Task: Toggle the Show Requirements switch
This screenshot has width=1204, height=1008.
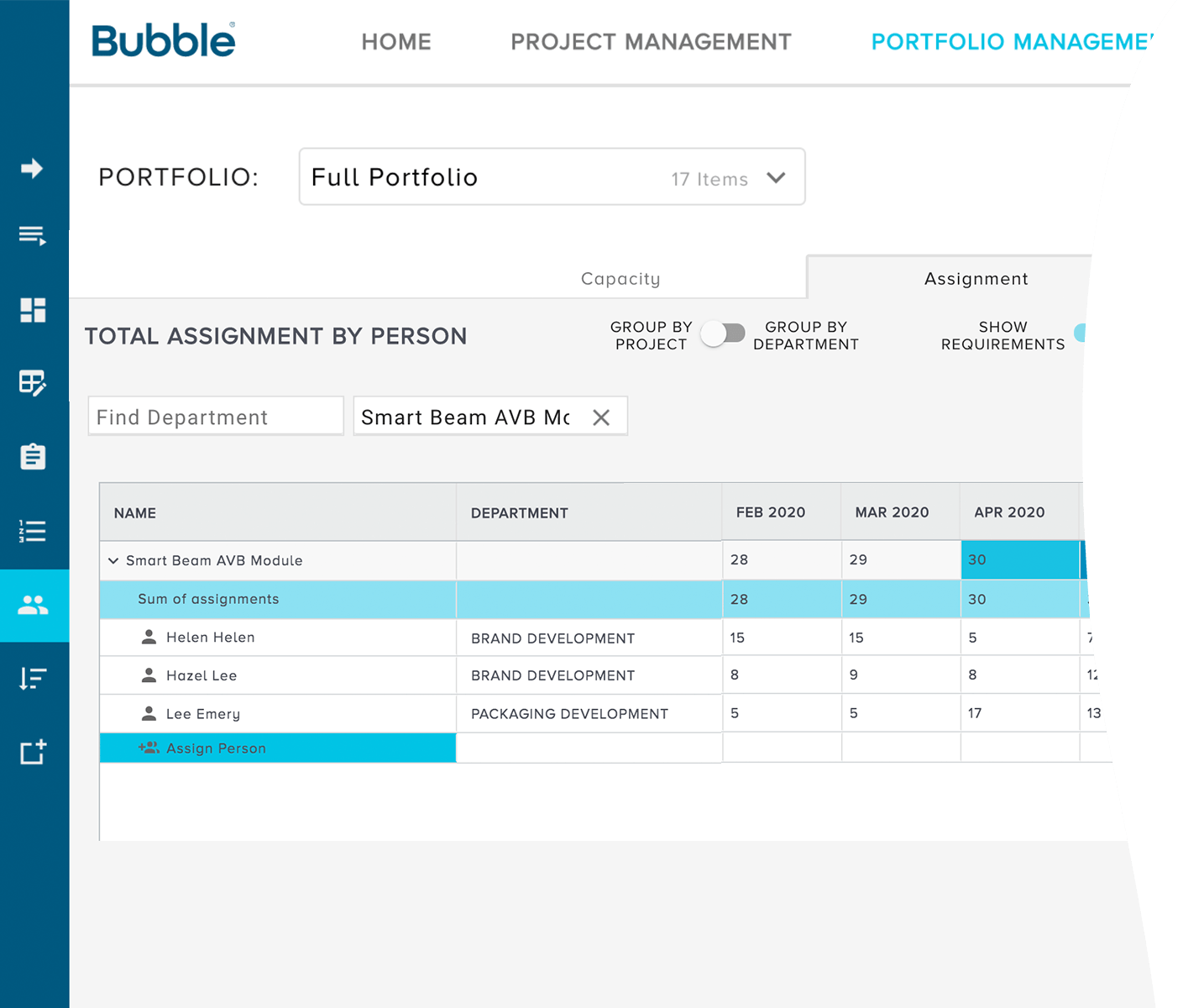Action: pos(1081,333)
